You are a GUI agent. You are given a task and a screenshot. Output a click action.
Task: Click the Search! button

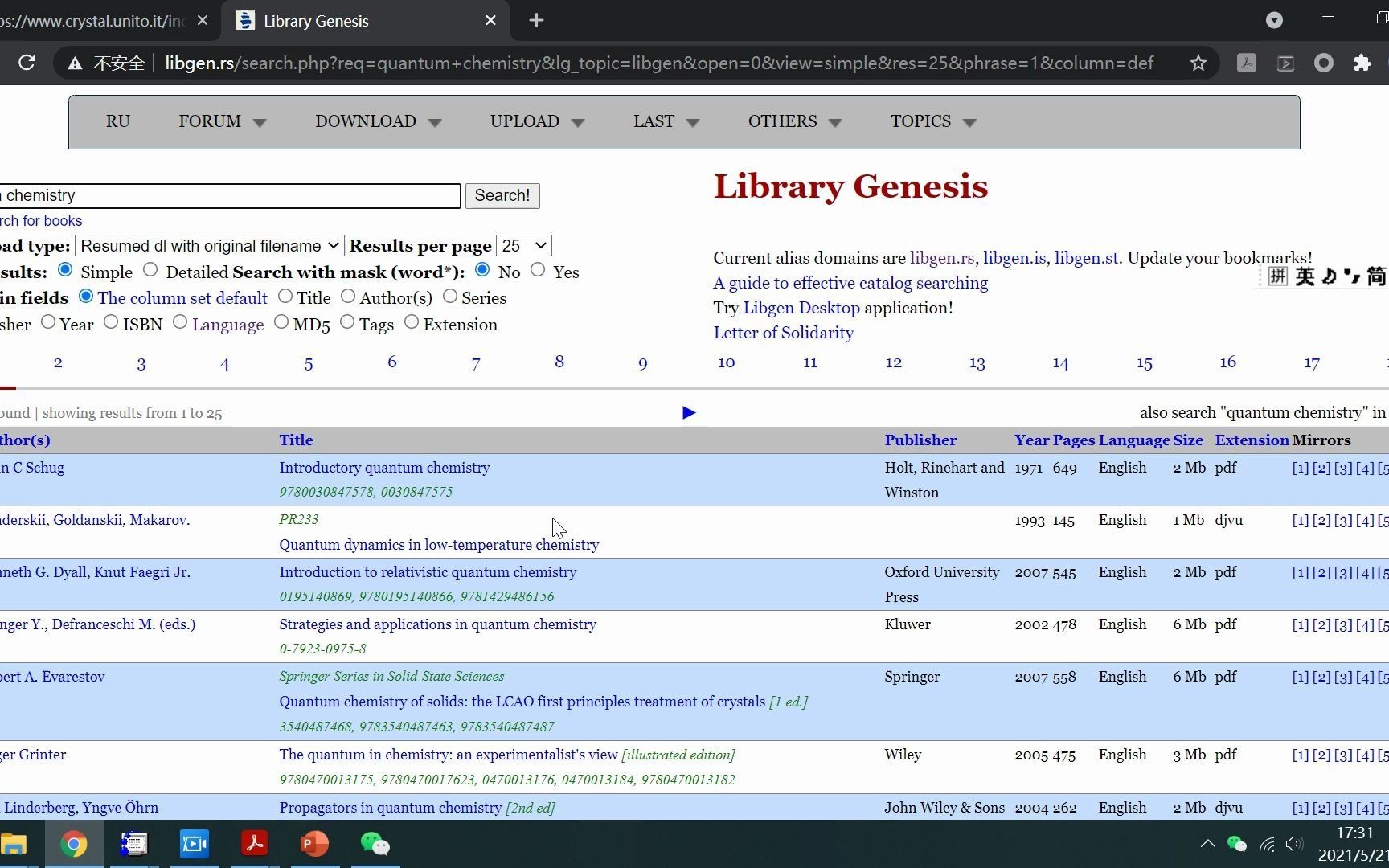(x=502, y=195)
